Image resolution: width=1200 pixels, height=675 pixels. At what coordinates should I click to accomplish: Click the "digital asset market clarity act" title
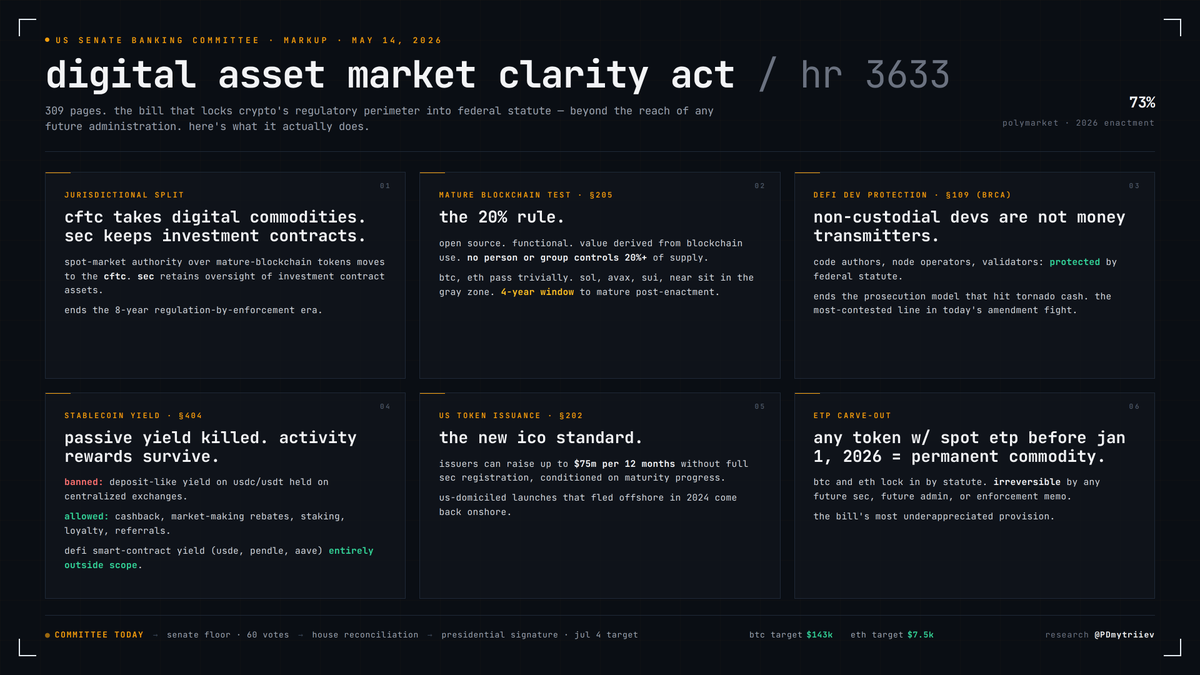coord(390,75)
